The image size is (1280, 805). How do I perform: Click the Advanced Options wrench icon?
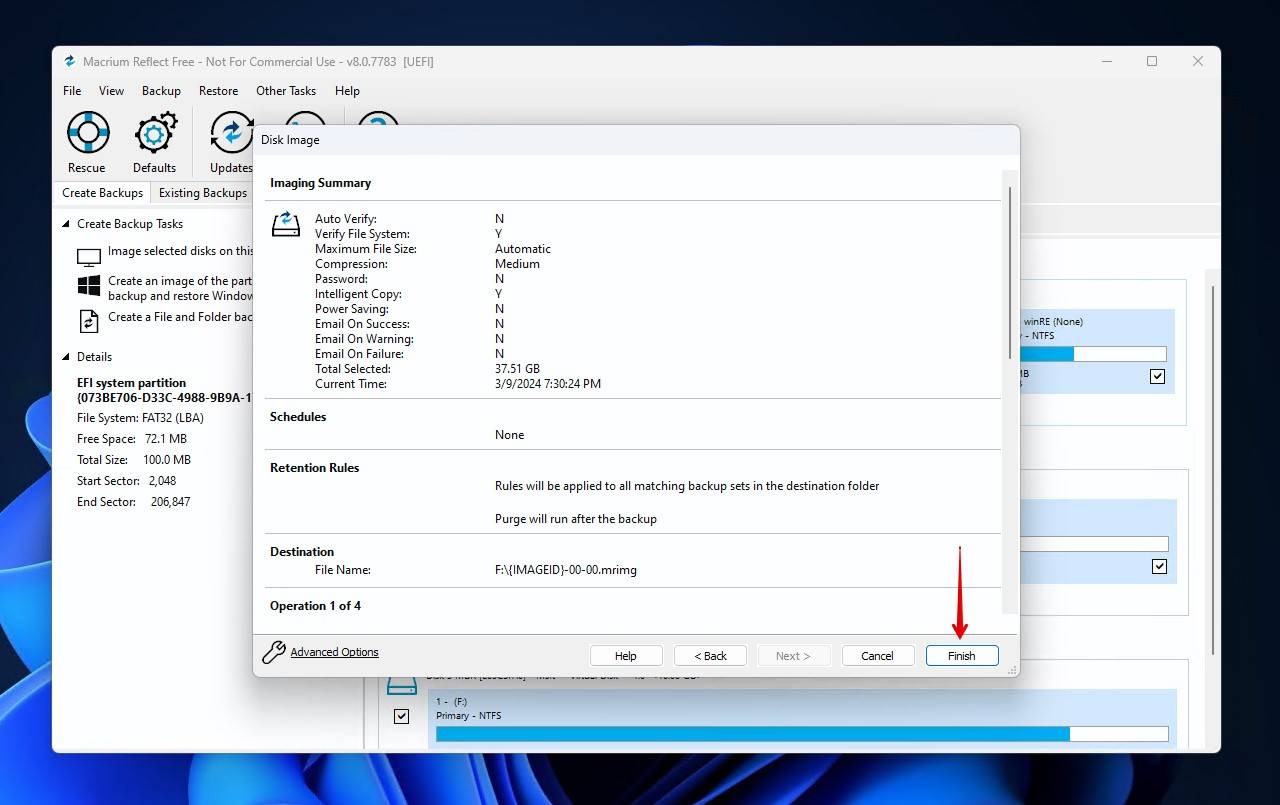(x=271, y=650)
